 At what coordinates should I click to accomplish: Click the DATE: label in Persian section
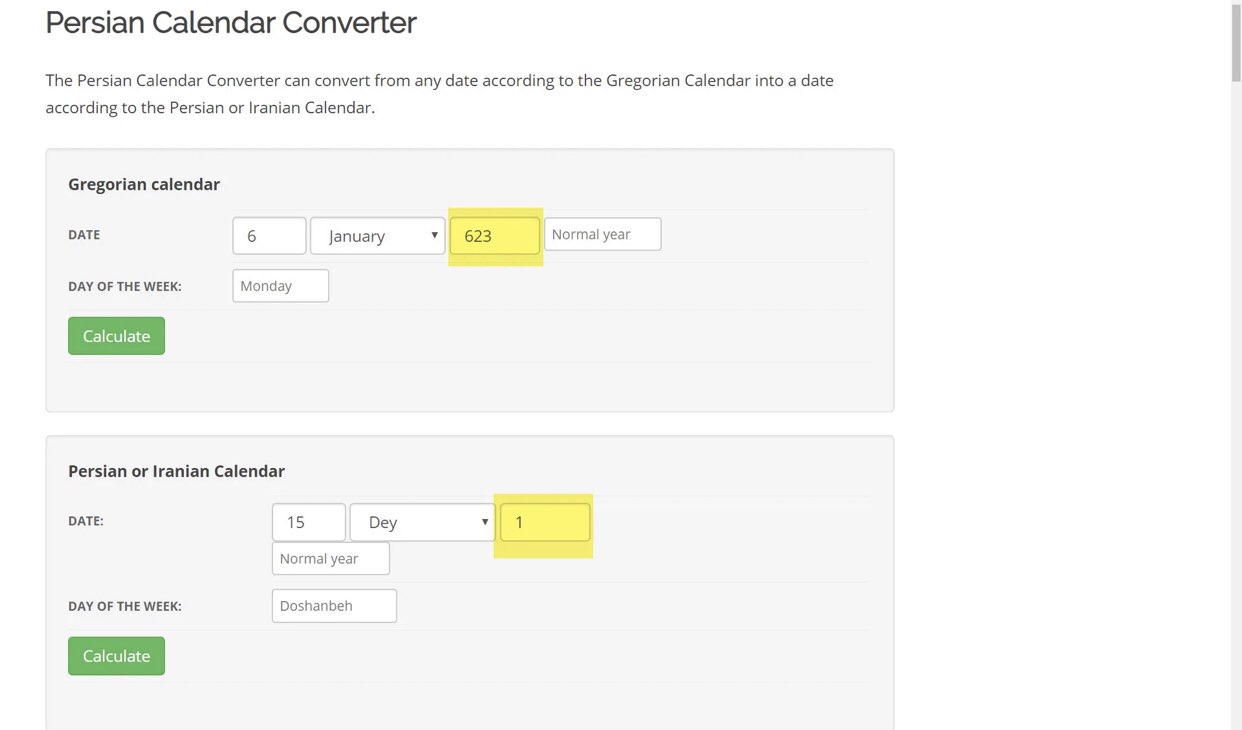[x=86, y=521]
